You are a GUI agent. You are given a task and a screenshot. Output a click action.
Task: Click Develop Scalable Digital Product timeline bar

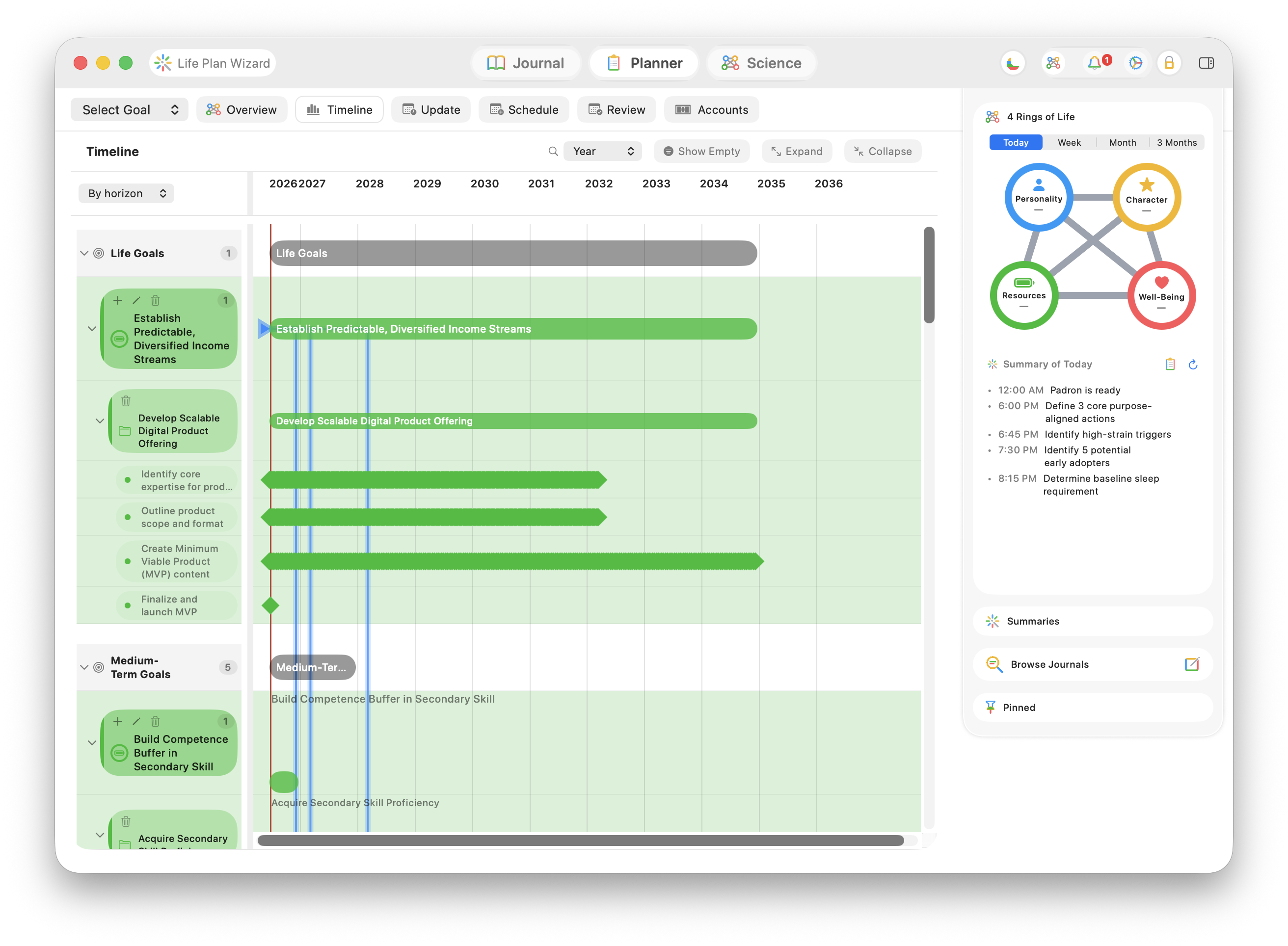[x=514, y=421]
